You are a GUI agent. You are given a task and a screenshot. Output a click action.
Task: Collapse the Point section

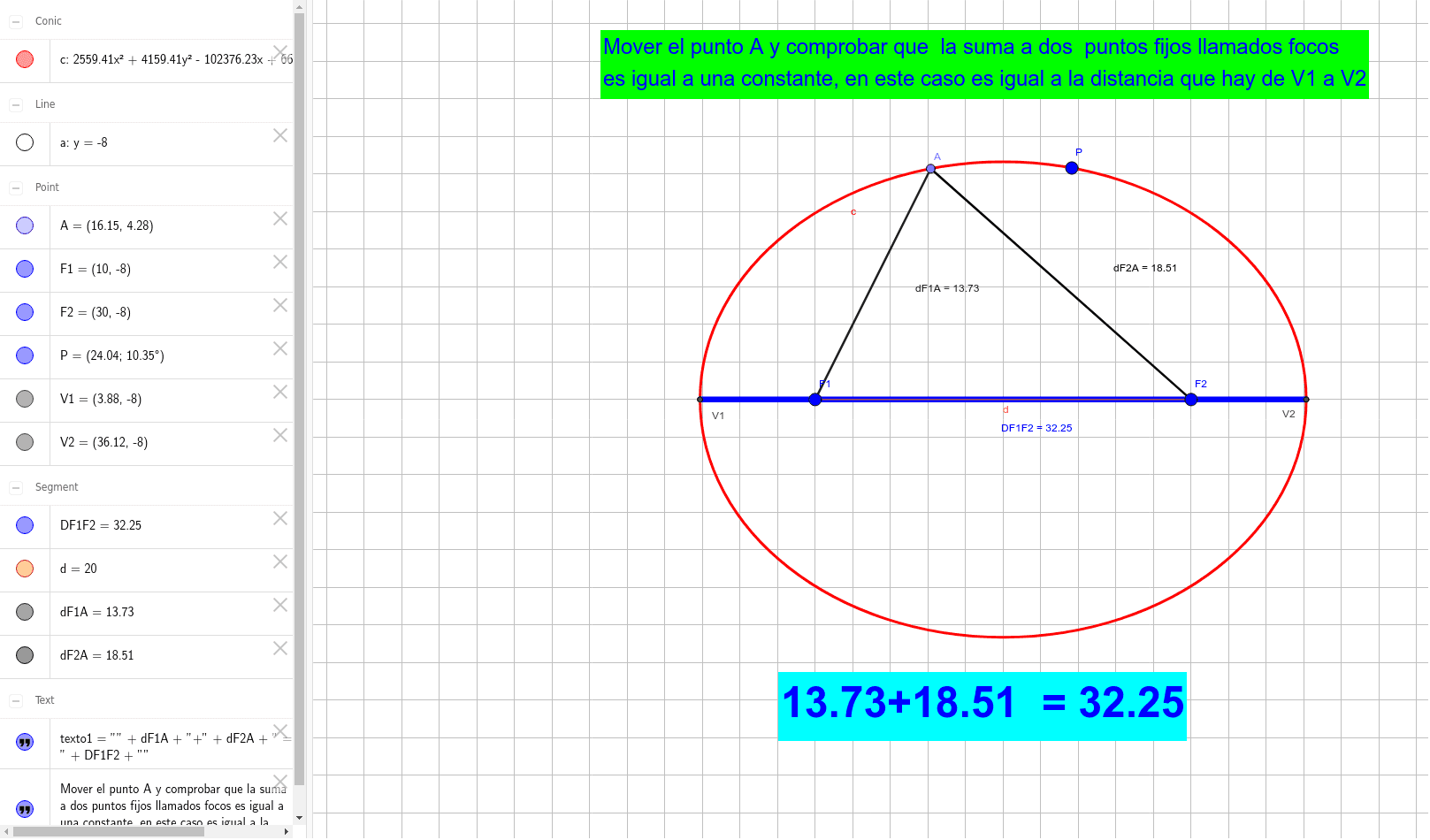tap(16, 187)
